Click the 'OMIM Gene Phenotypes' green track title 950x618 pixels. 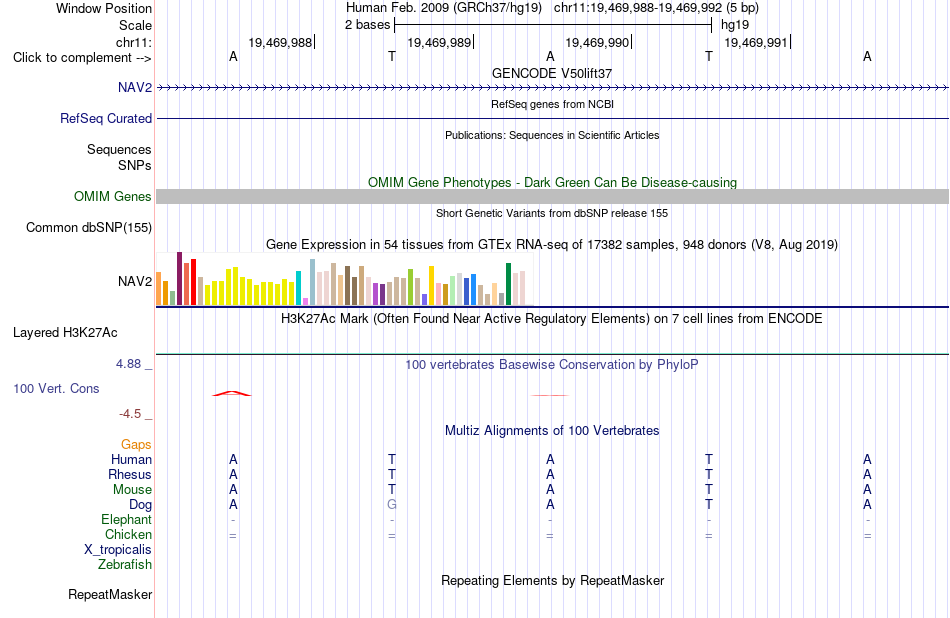tap(552, 182)
